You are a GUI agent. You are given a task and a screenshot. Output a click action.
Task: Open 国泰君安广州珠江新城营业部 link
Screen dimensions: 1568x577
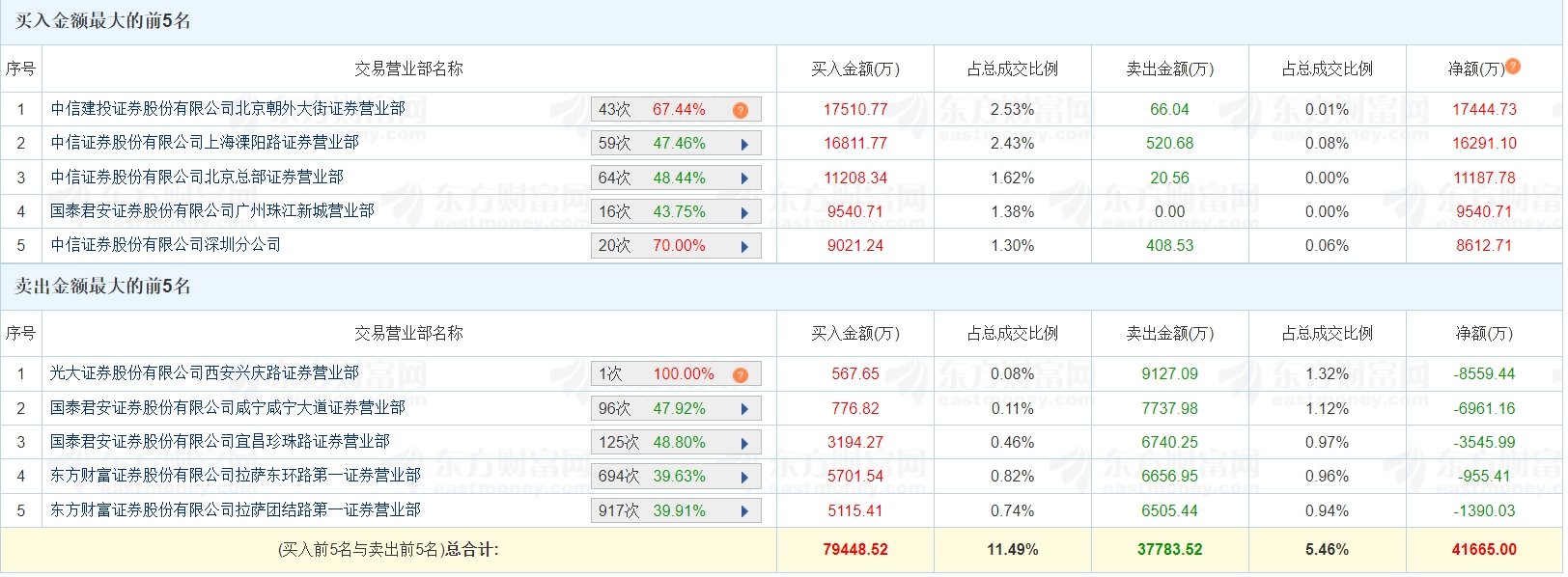point(212,211)
